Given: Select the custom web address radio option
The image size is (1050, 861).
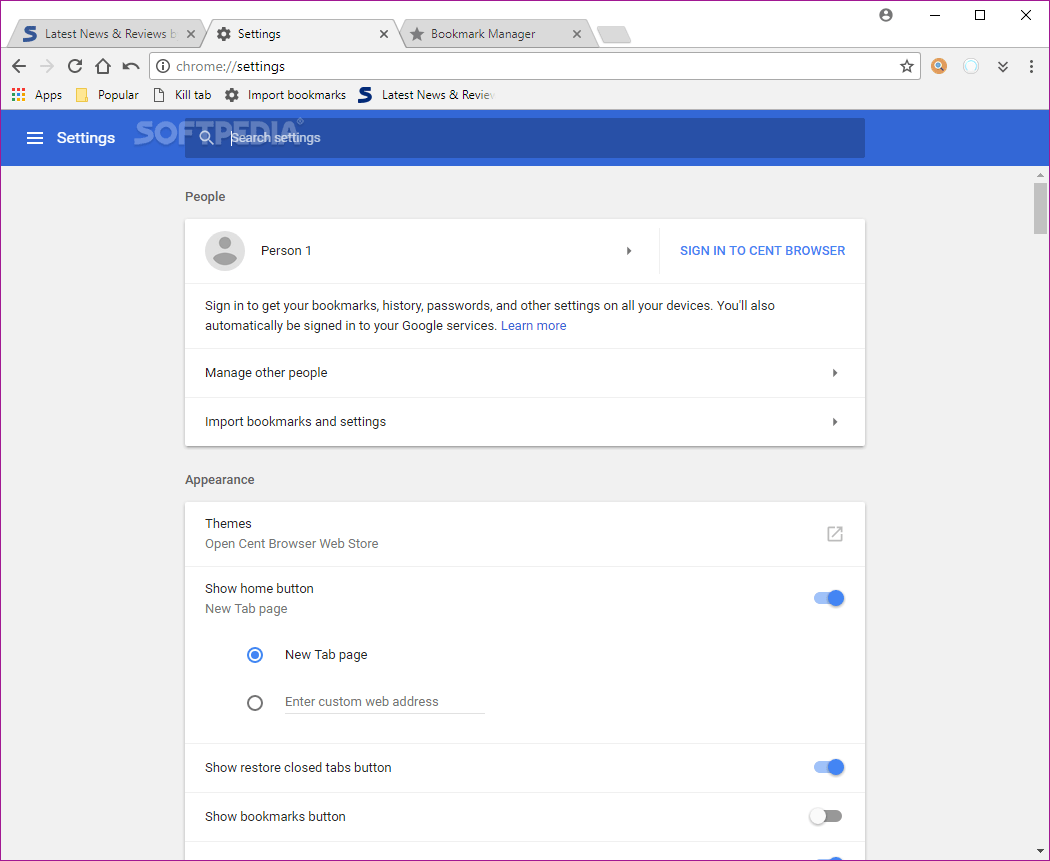Looking at the screenshot, I should [255, 703].
